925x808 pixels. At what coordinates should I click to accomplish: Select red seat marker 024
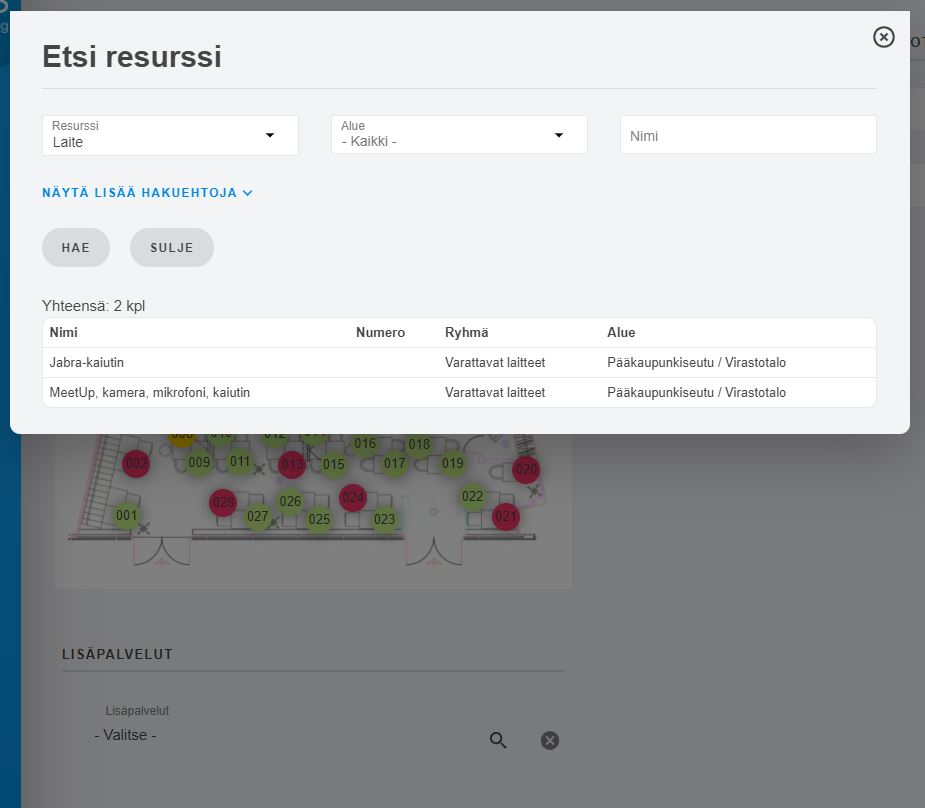point(353,498)
